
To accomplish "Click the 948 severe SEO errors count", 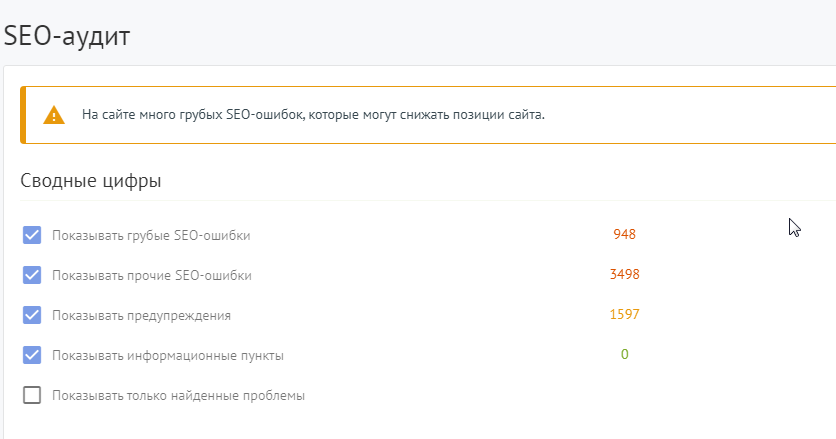I will click(x=625, y=235).
